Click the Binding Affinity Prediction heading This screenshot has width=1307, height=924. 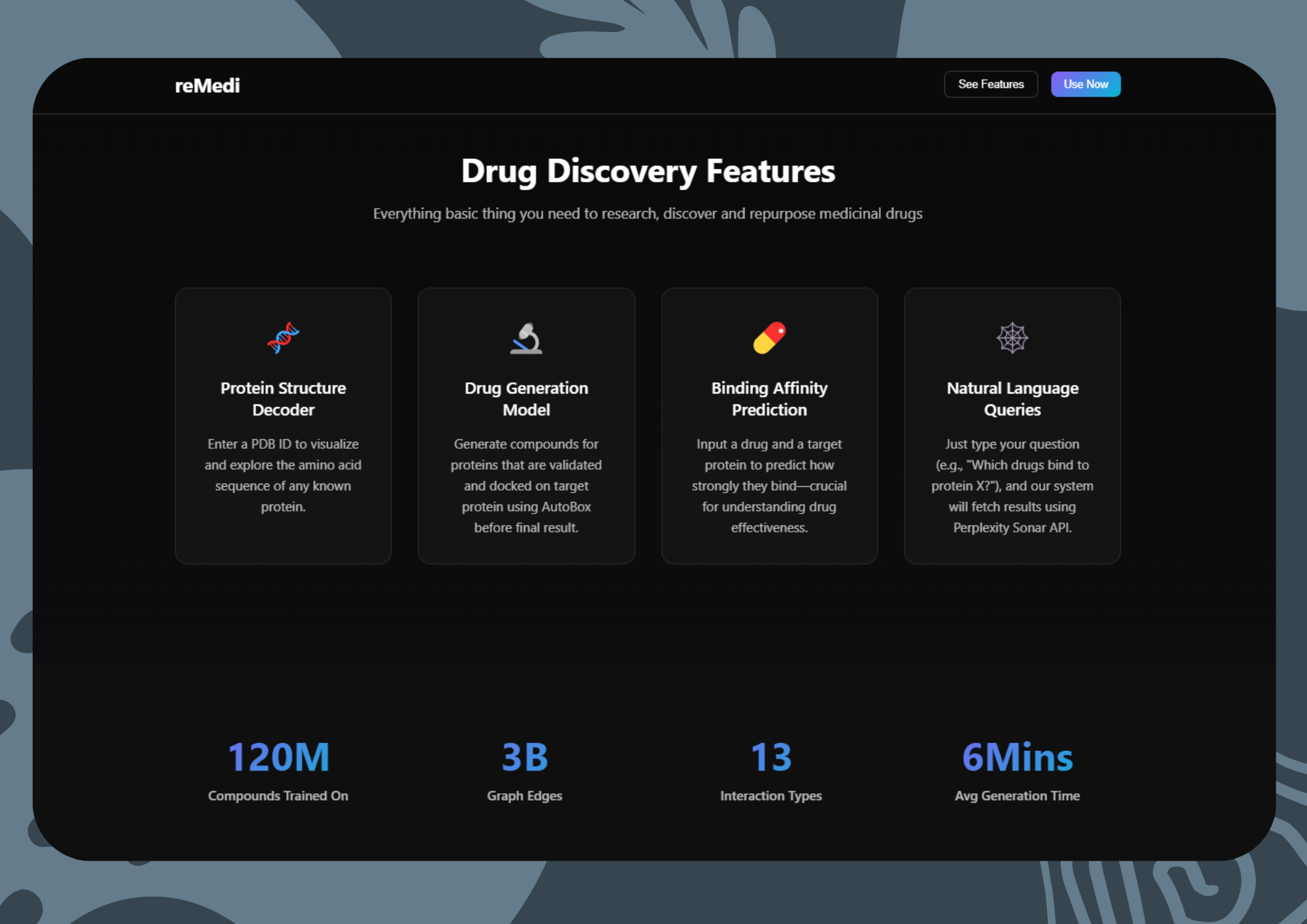click(769, 399)
